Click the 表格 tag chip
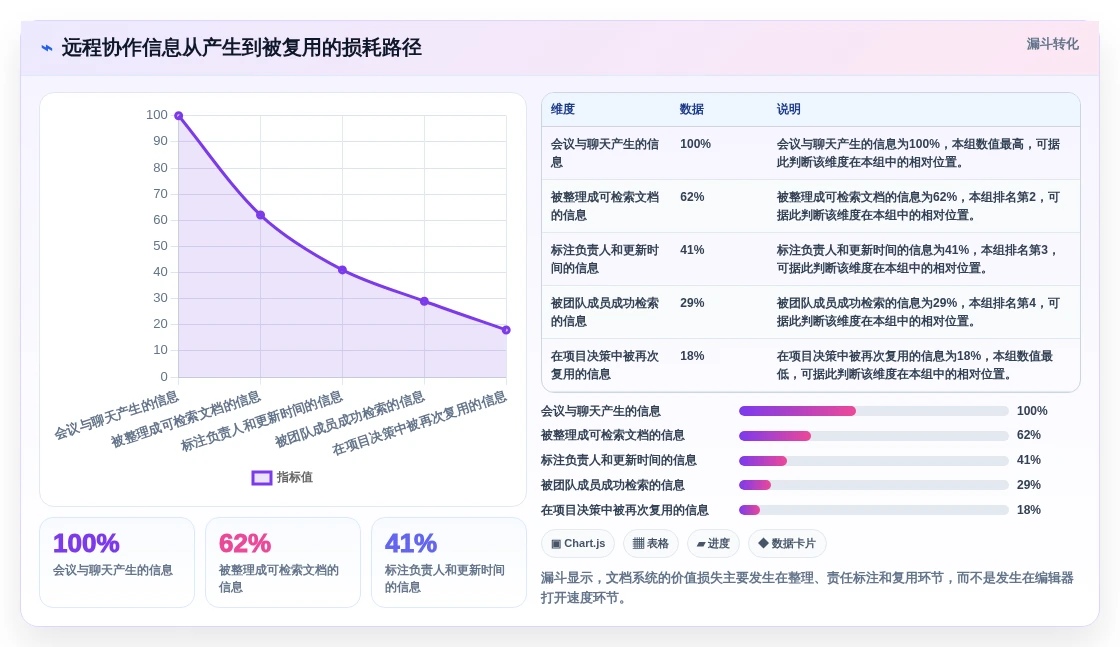This screenshot has height=647, width=1120. (651, 543)
